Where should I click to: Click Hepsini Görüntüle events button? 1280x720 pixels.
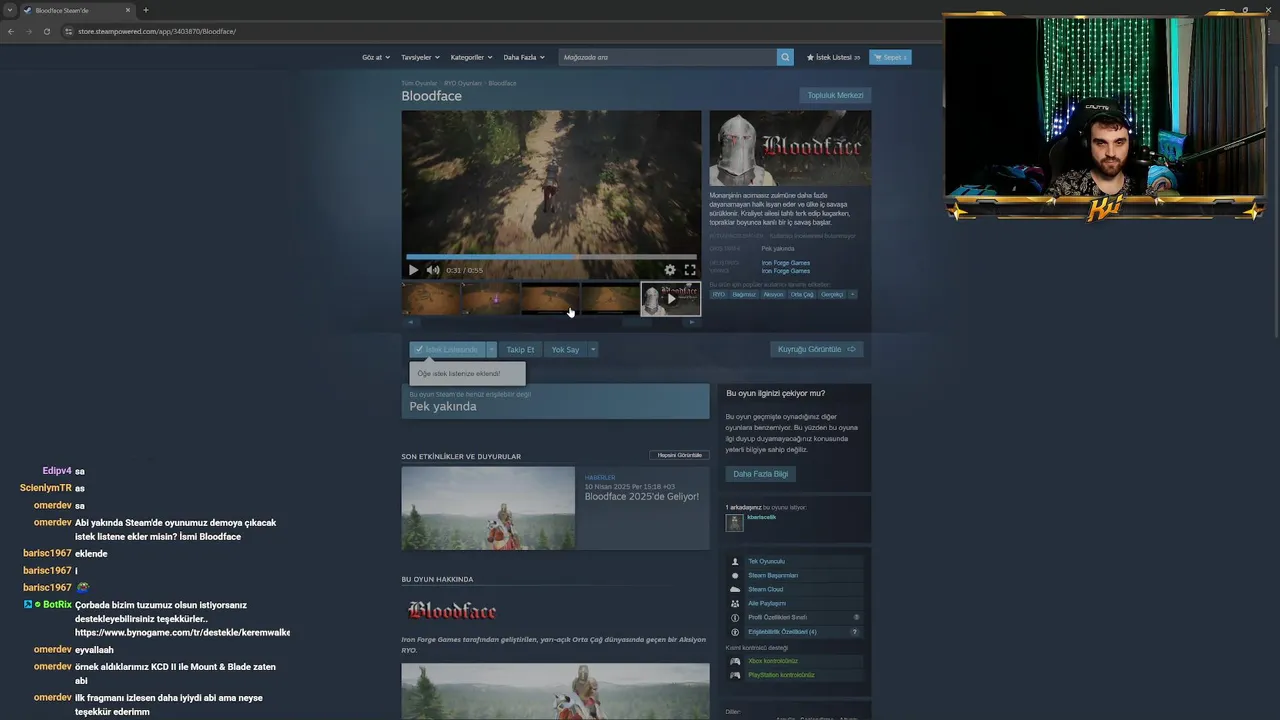click(x=679, y=455)
